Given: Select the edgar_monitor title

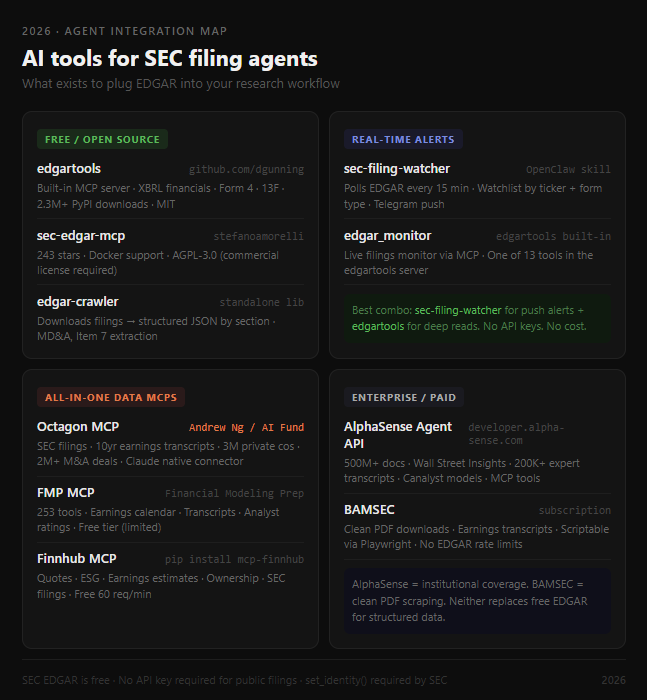Looking at the screenshot, I should 388,236.
